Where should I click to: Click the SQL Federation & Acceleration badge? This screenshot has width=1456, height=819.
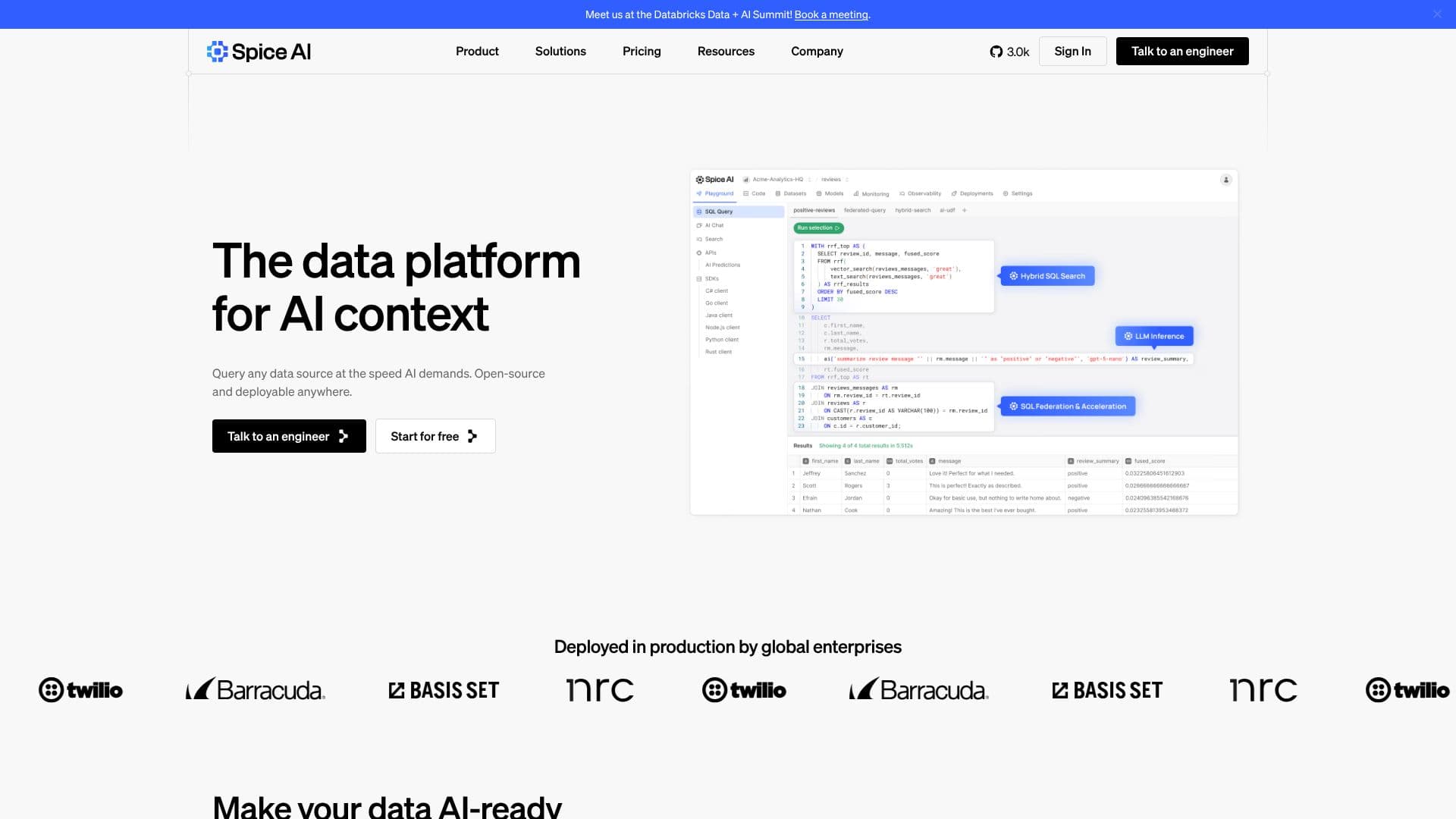pos(1068,406)
